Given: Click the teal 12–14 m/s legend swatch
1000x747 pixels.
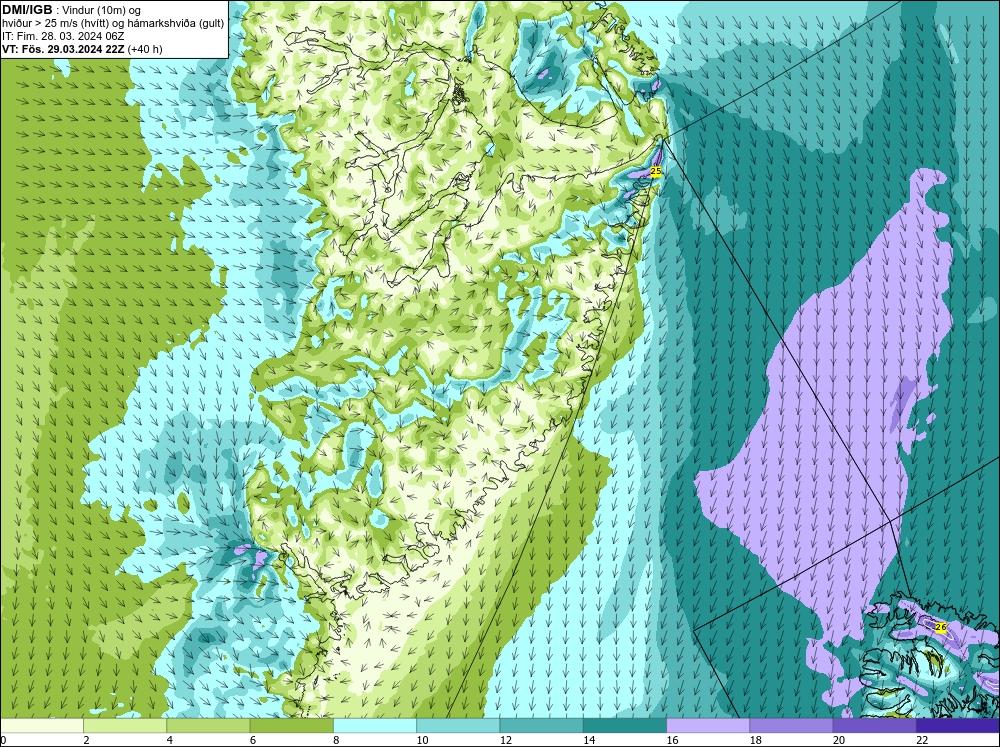Looking at the screenshot, I should [541, 725].
